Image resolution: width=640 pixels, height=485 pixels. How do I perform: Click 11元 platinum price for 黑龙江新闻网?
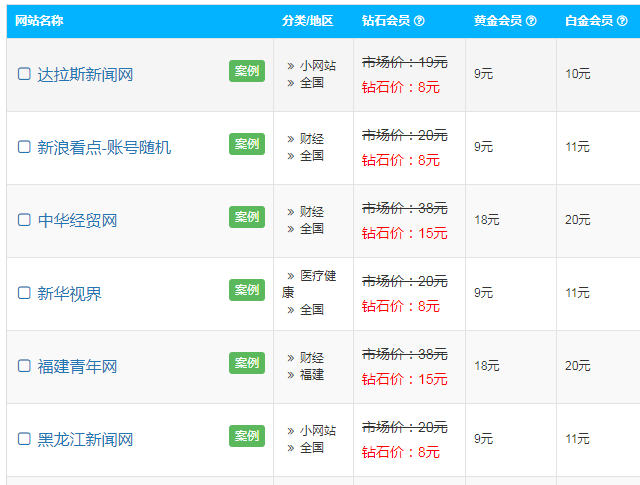click(578, 439)
